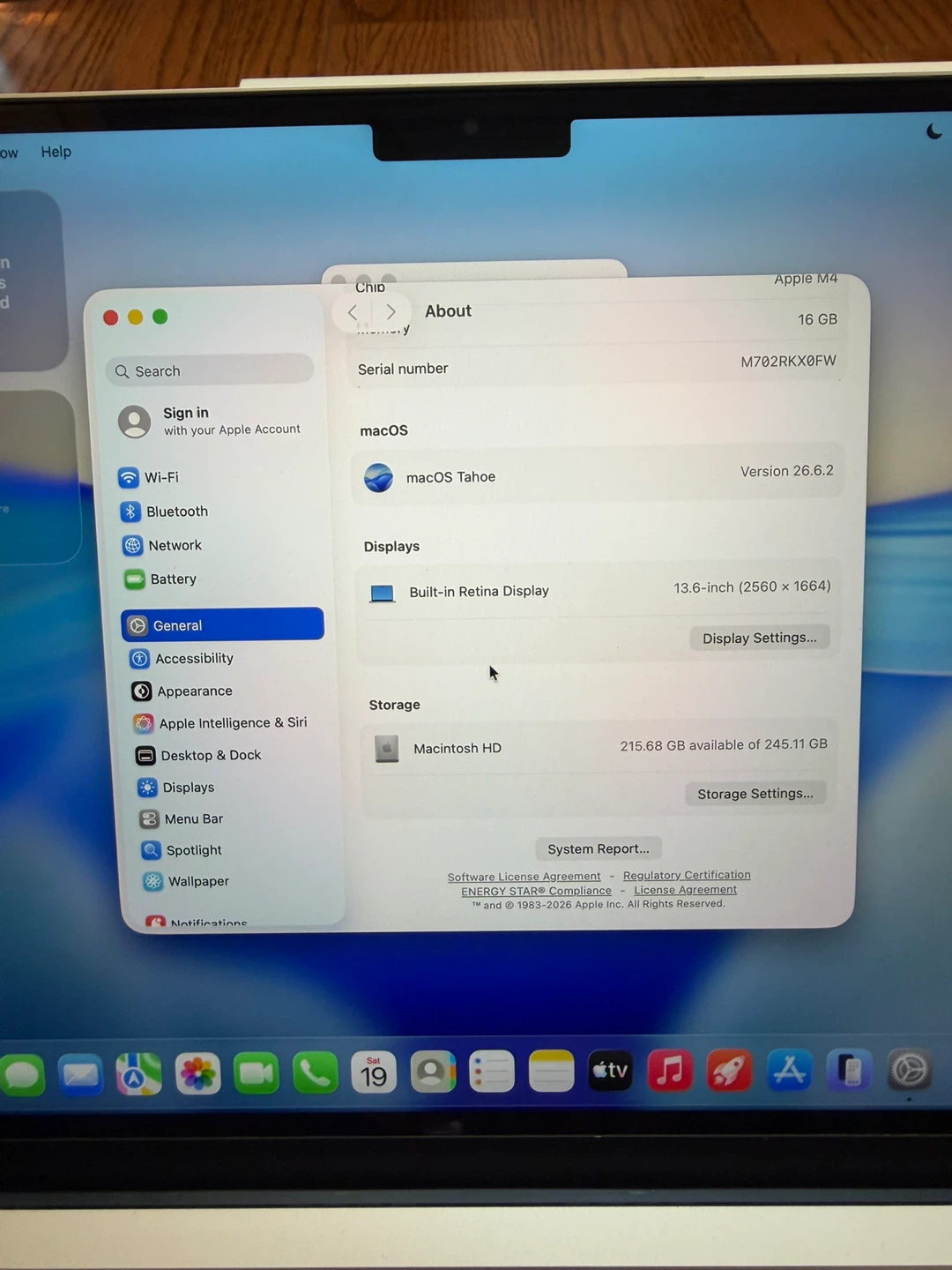Go forward with the right chevron
The height and width of the screenshot is (1270, 952).
tap(390, 311)
